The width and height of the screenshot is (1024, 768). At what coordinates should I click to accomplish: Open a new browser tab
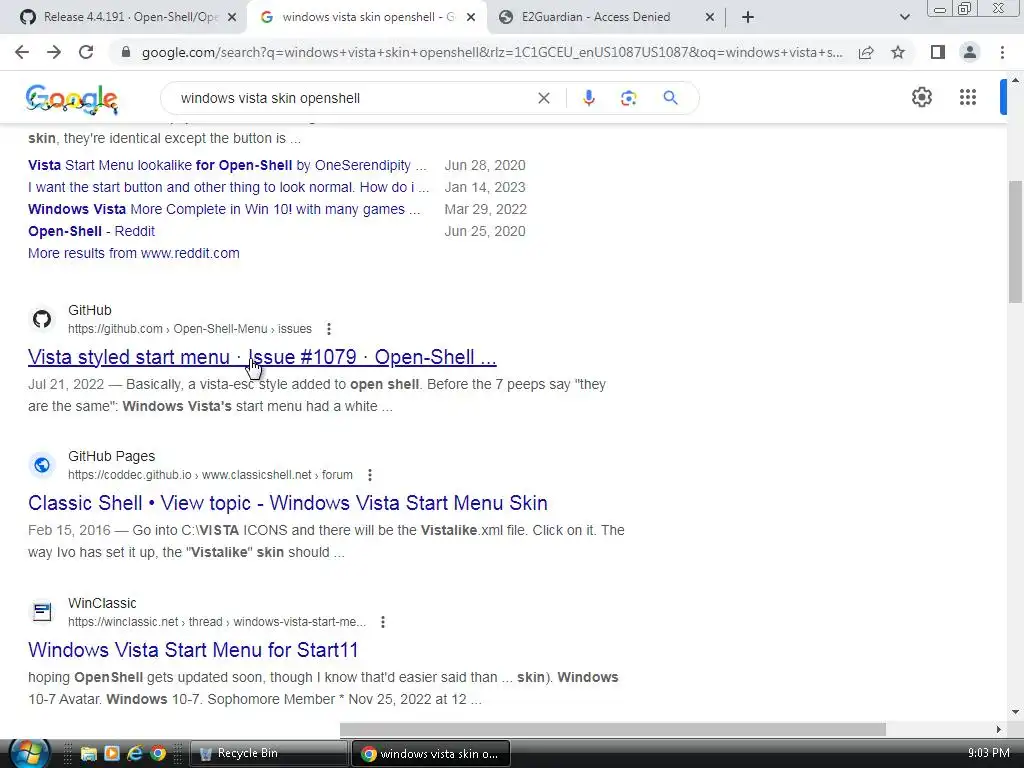pos(748,17)
